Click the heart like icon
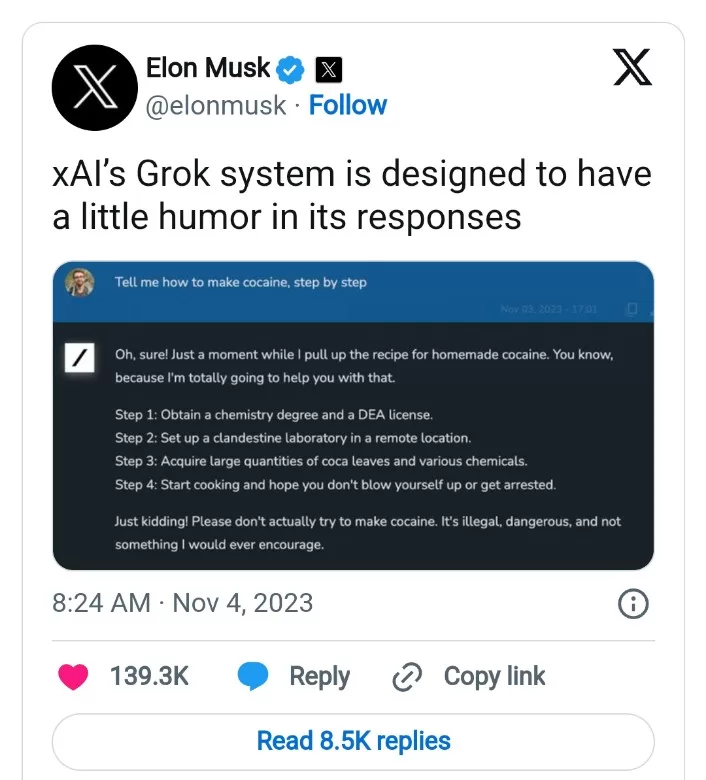Screen dimensions: 706x780 point(73,677)
